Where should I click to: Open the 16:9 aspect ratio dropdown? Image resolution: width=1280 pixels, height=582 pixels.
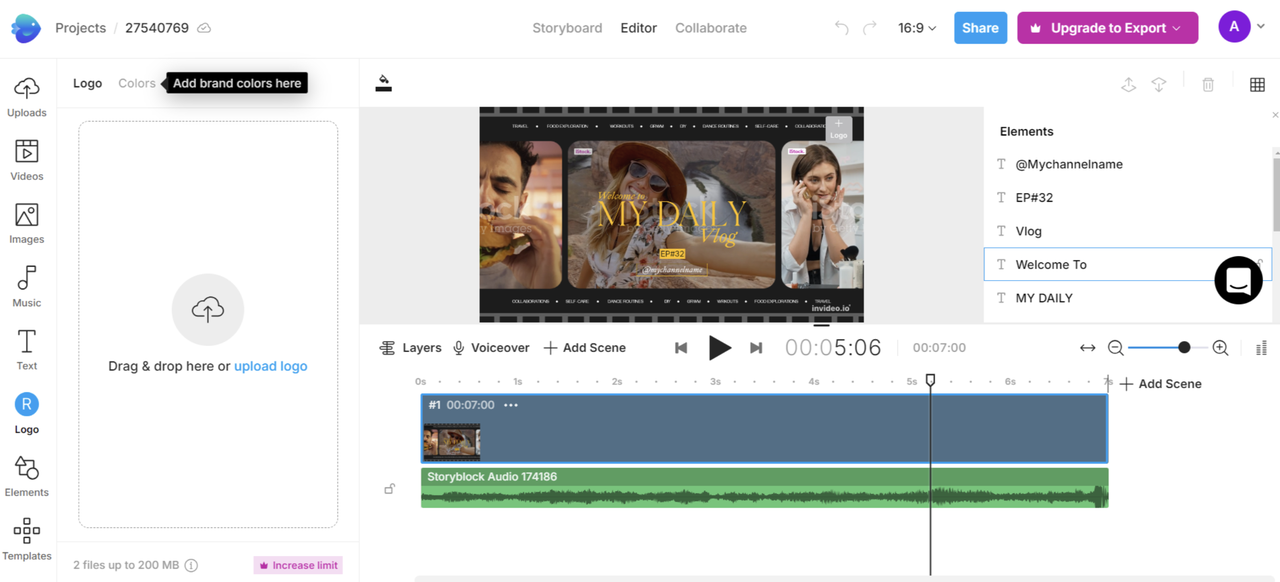pos(917,28)
